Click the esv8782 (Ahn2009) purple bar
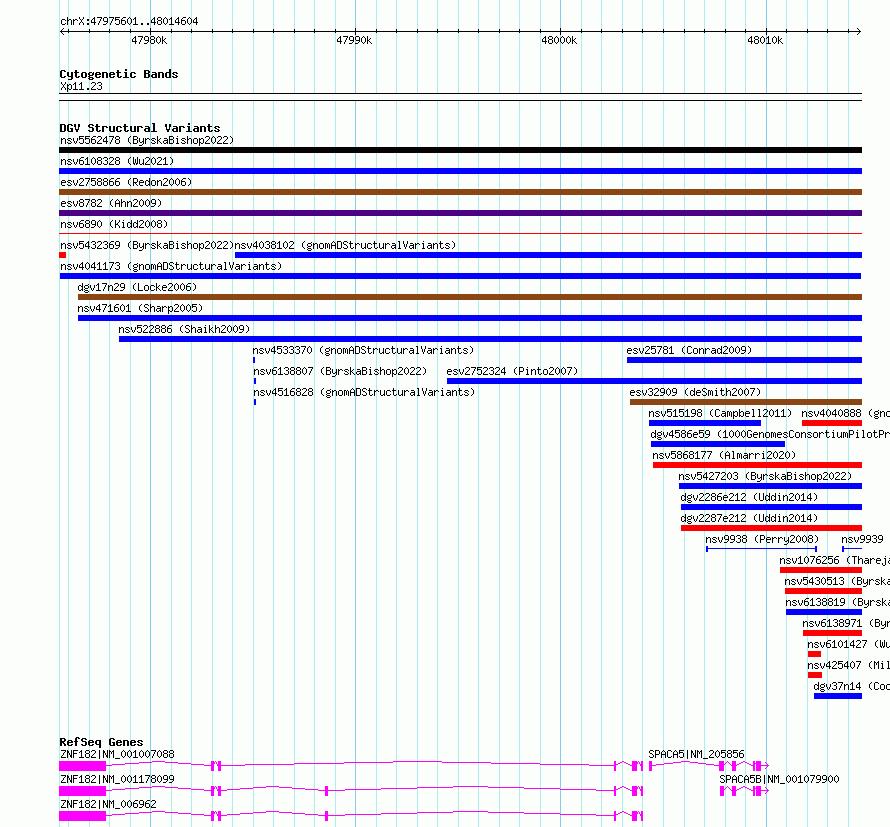This screenshot has width=890, height=827. click(460, 213)
